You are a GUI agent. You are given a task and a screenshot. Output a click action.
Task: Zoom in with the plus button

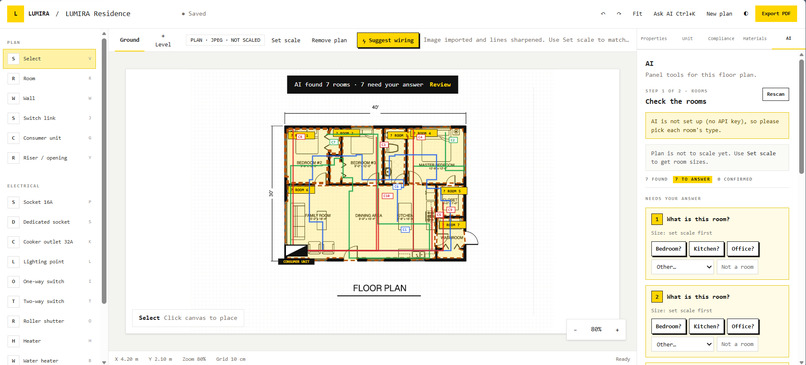click(617, 330)
